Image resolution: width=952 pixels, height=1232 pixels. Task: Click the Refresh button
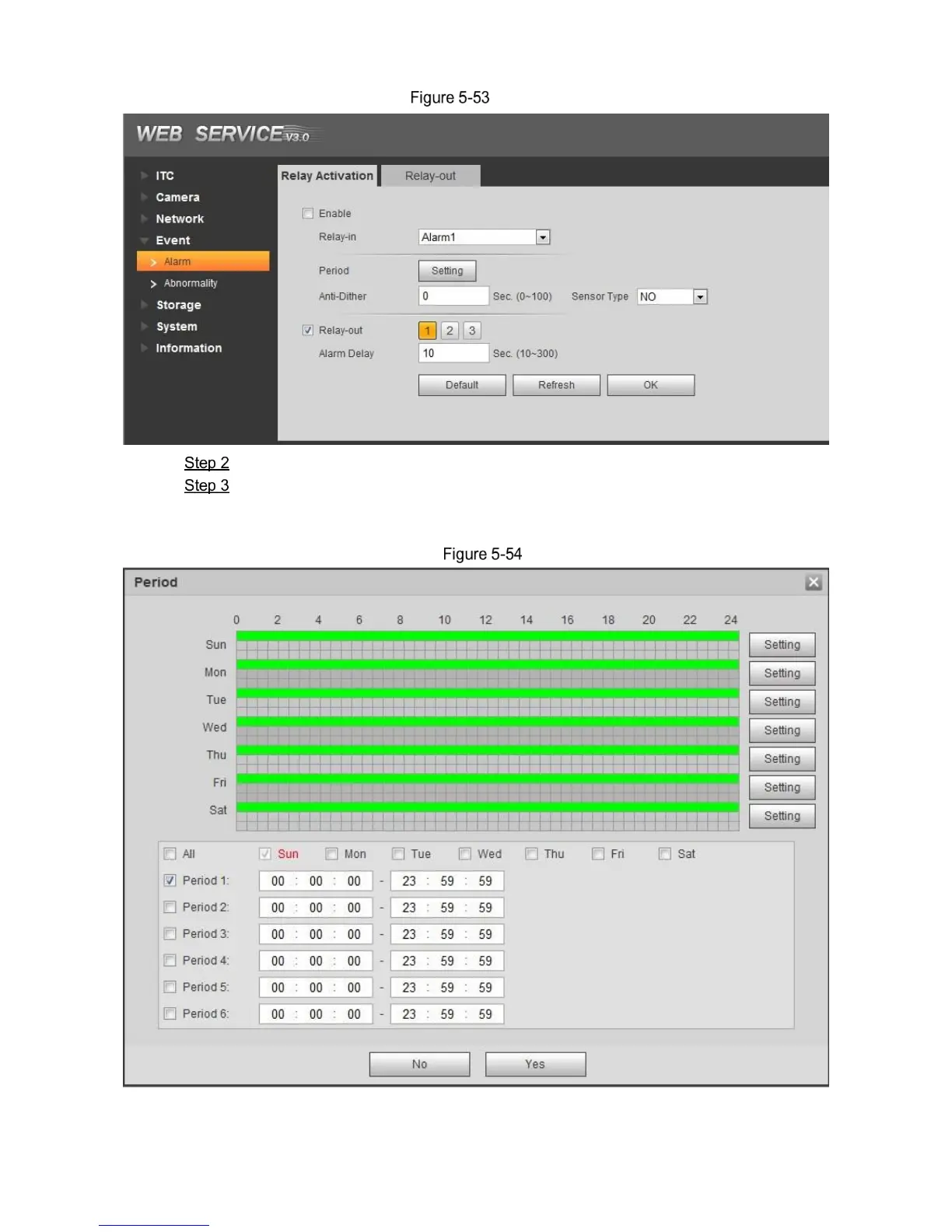557,385
